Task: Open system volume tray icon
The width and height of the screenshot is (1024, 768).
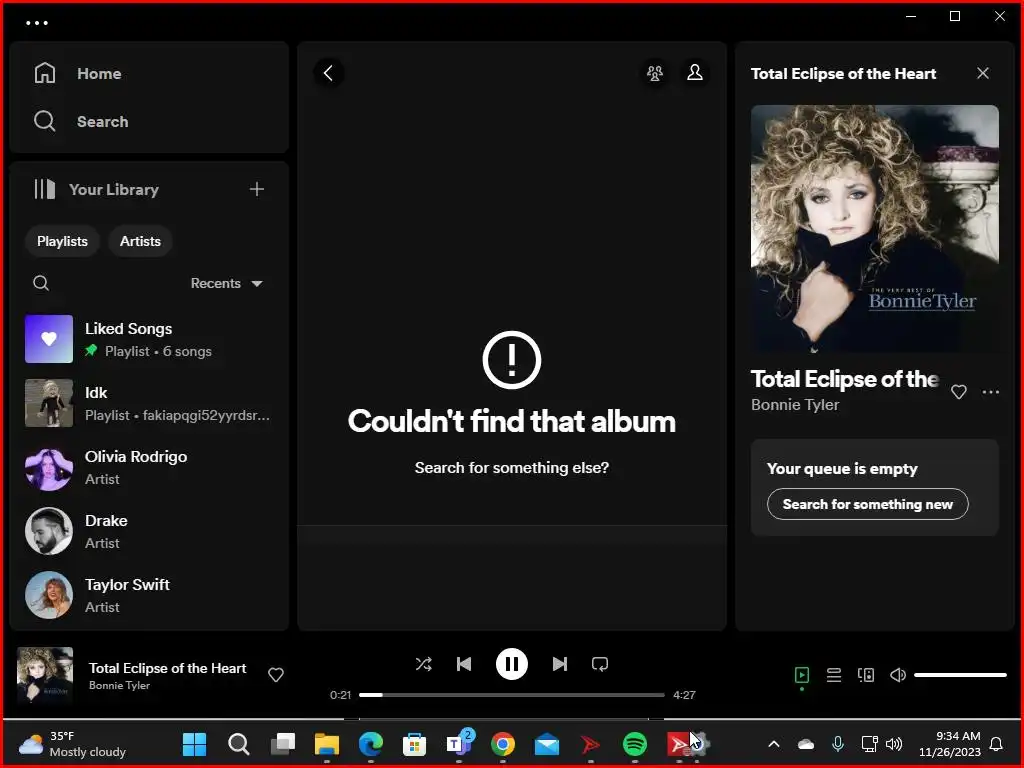Action: pyautogui.click(x=893, y=744)
